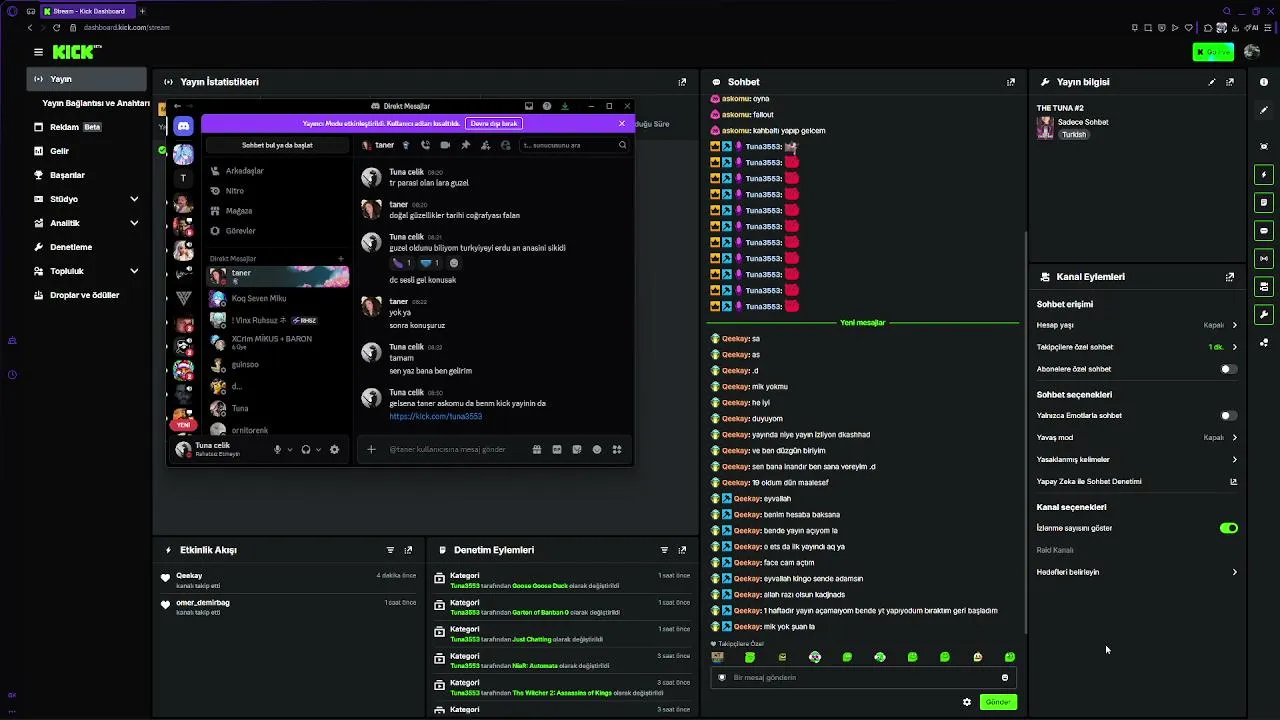Click the chat bubble icon in right sidebar
Viewport: 1280px width, 720px height.
pos(1264,231)
